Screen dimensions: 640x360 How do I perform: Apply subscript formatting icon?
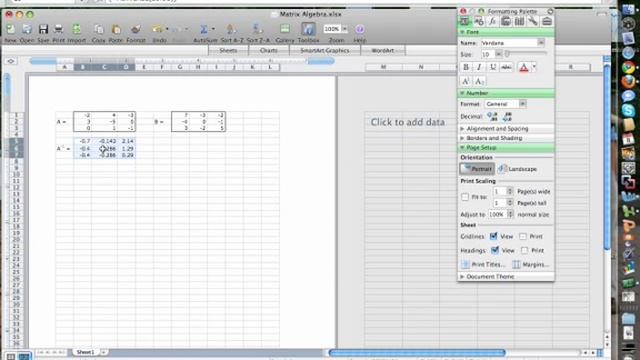pyautogui.click(x=479, y=81)
